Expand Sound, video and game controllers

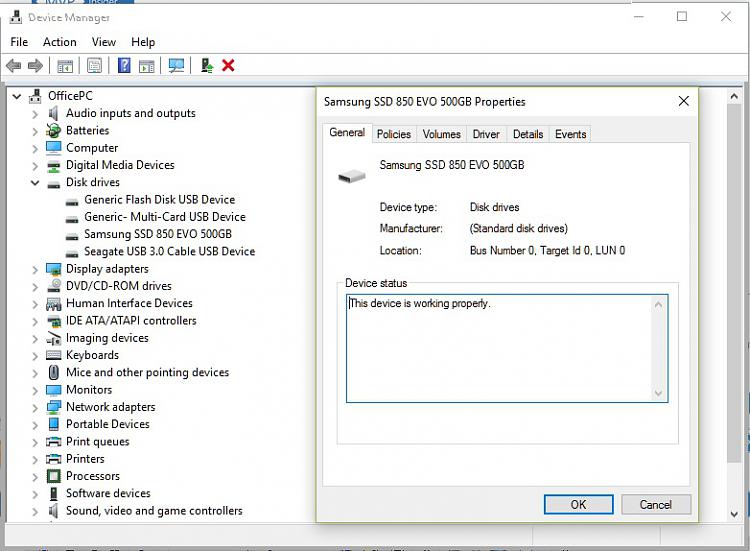point(35,511)
